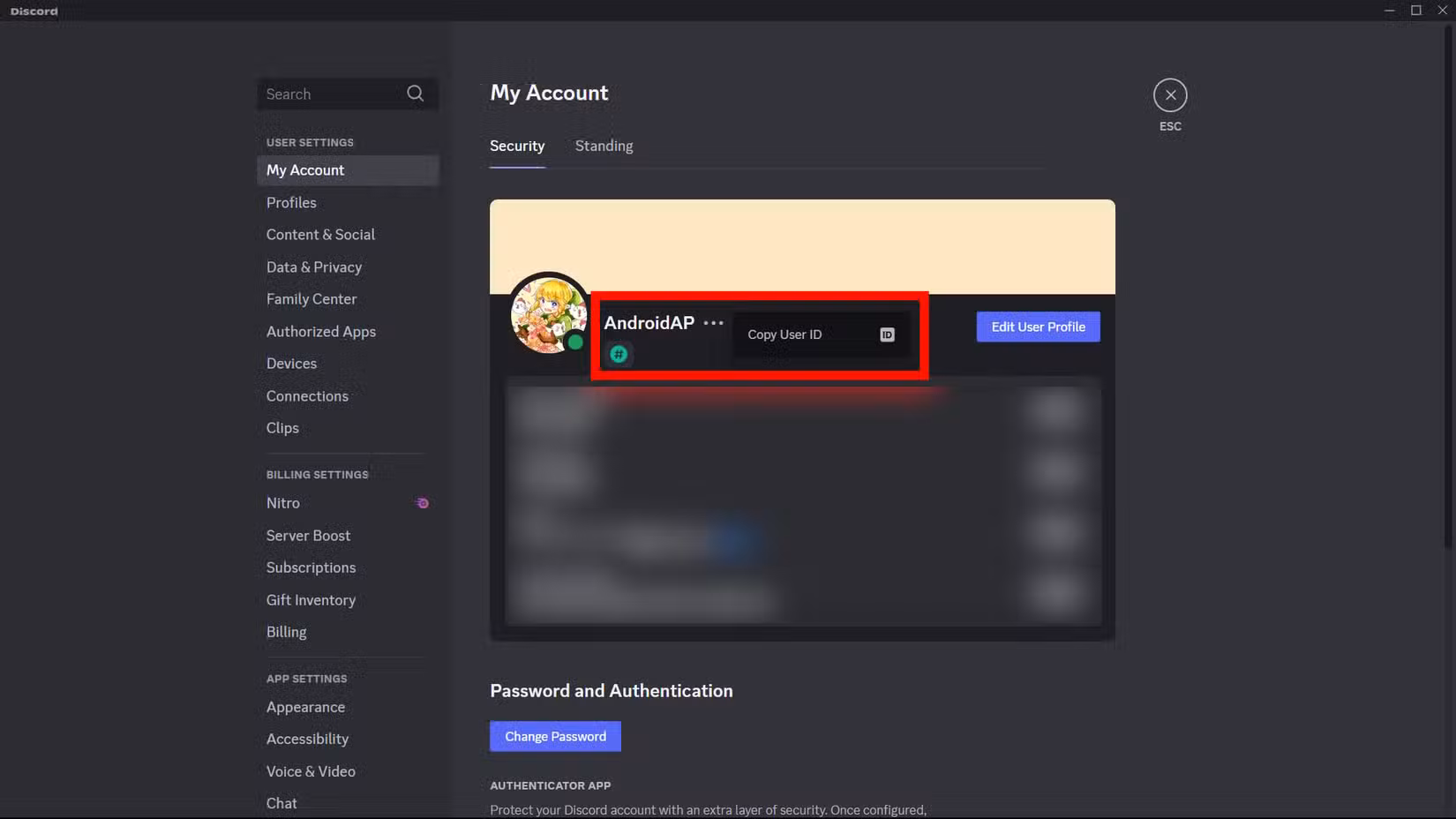The width and height of the screenshot is (1456, 819).
Task: Switch to the Standing tab
Action: (x=604, y=146)
